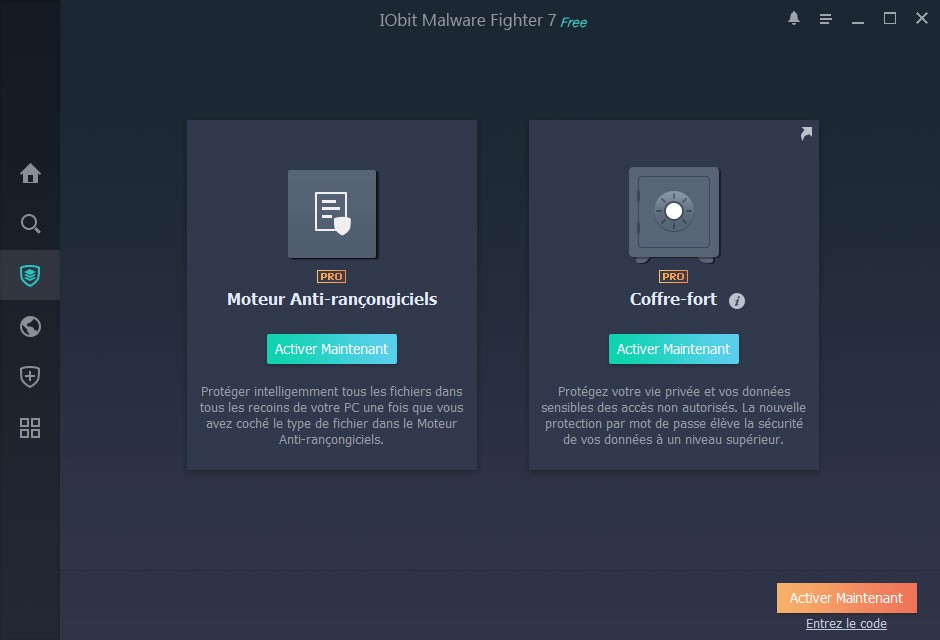Select the Protect shield sidebar icon
Screen dimensions: 940x640
30,275
